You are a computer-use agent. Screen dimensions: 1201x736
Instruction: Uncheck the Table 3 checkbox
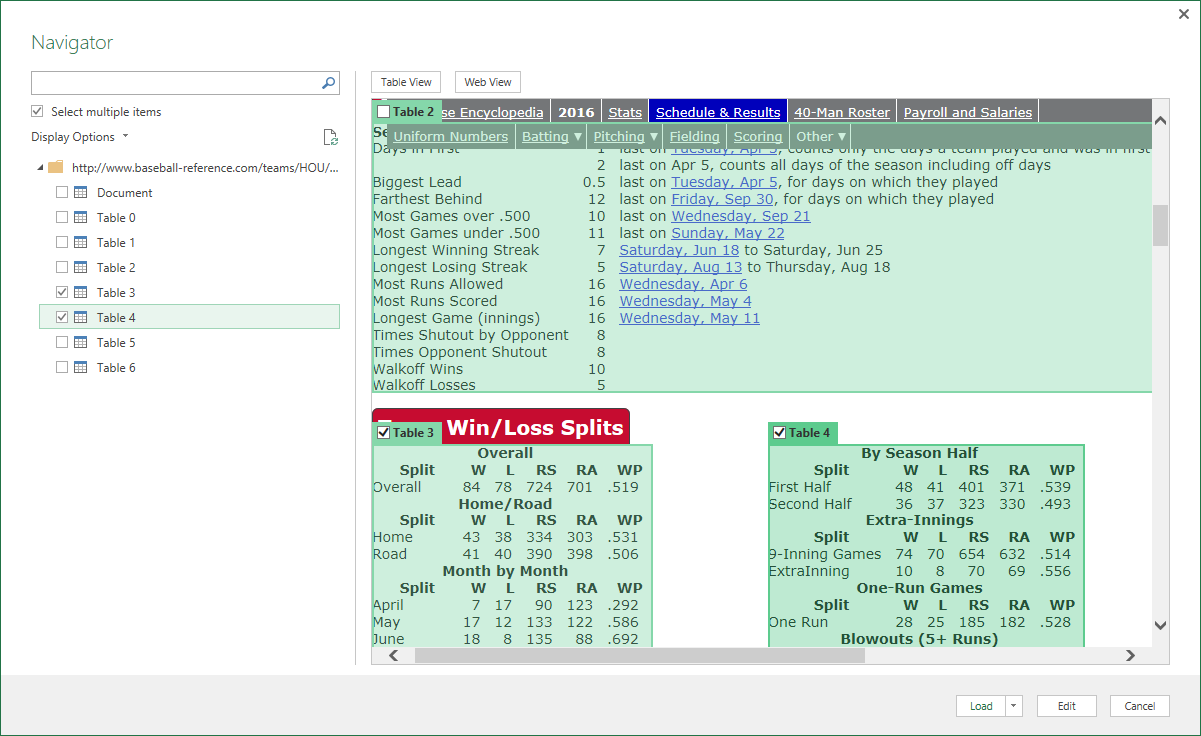coord(62,292)
